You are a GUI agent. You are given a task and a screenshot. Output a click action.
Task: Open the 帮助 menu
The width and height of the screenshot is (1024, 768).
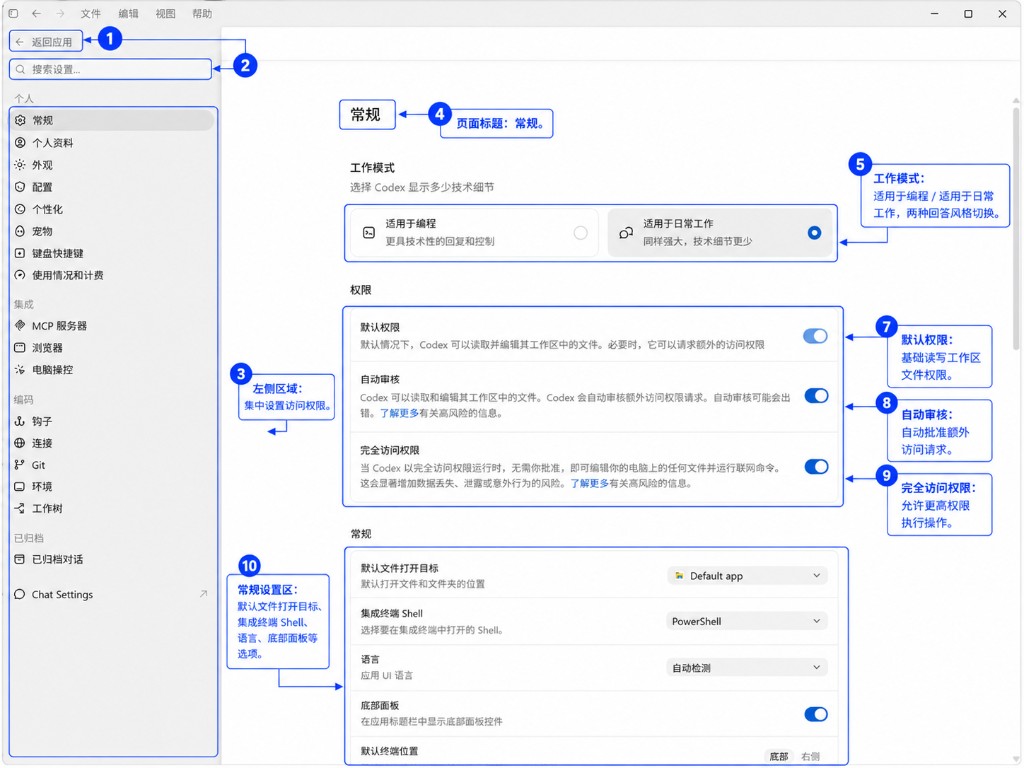click(202, 13)
